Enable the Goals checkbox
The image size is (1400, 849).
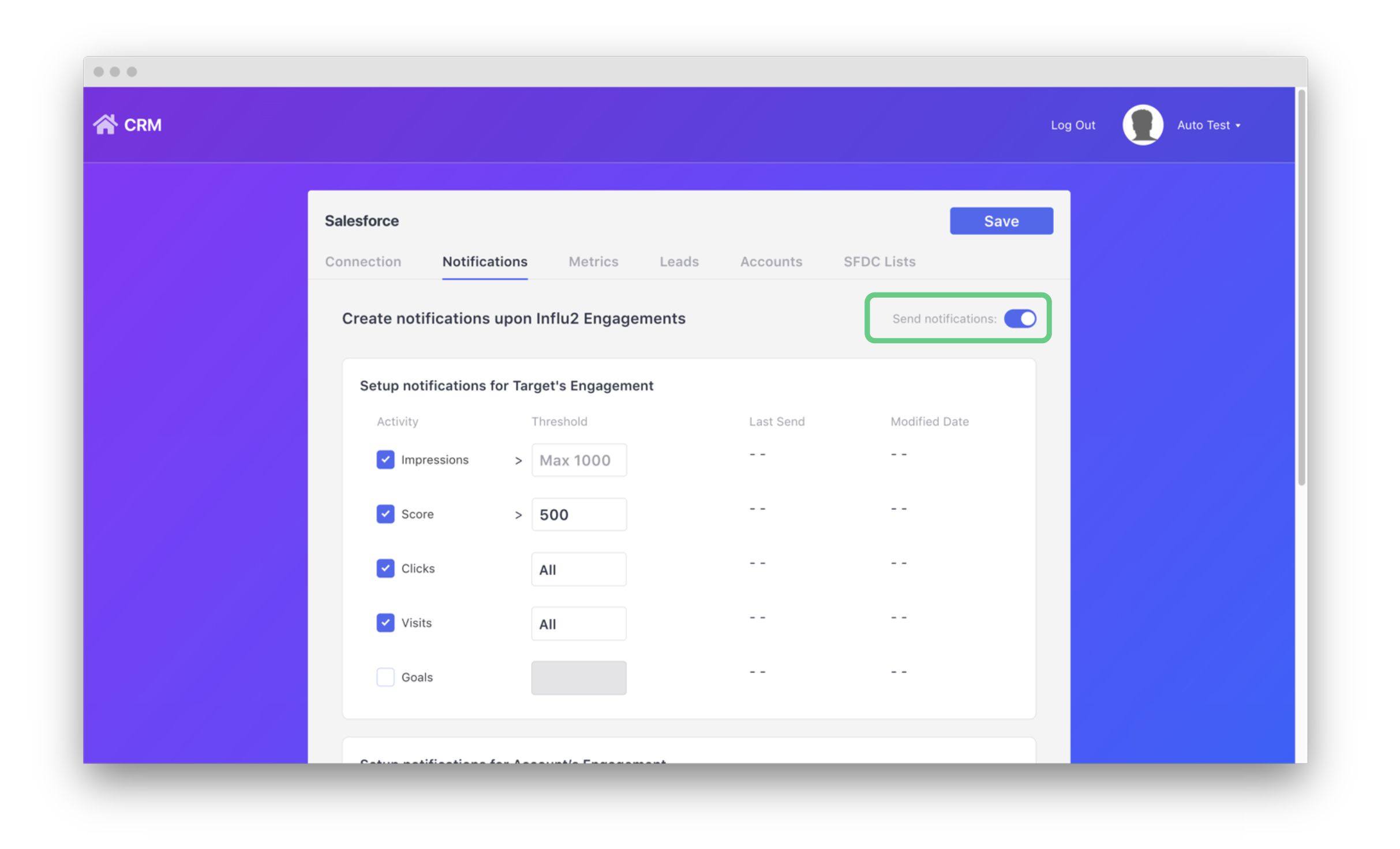point(385,677)
